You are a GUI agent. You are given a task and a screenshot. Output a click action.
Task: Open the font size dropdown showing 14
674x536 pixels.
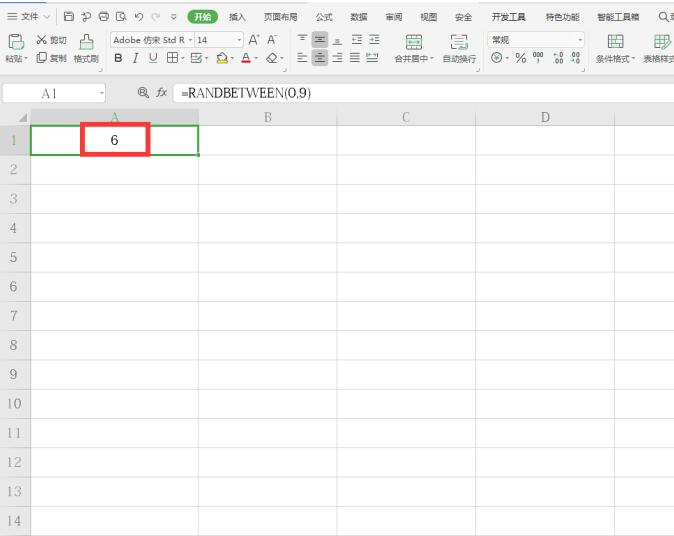238,40
